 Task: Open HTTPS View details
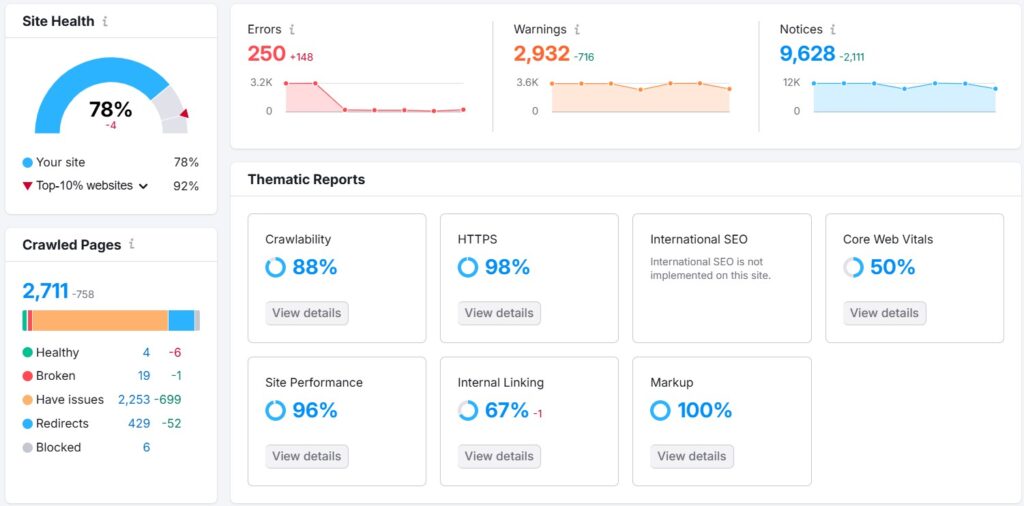tap(499, 313)
